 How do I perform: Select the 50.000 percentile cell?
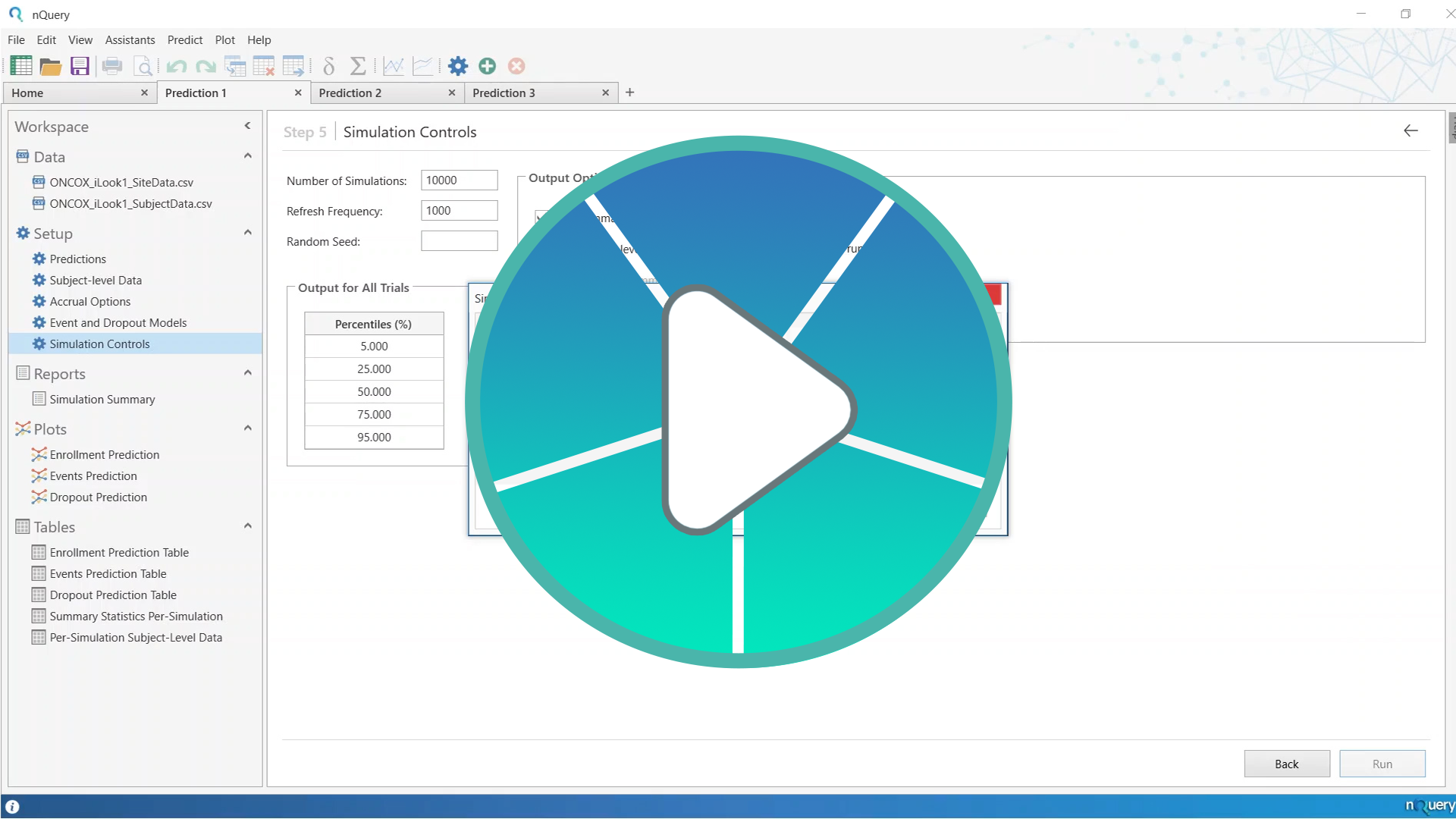[x=373, y=391]
